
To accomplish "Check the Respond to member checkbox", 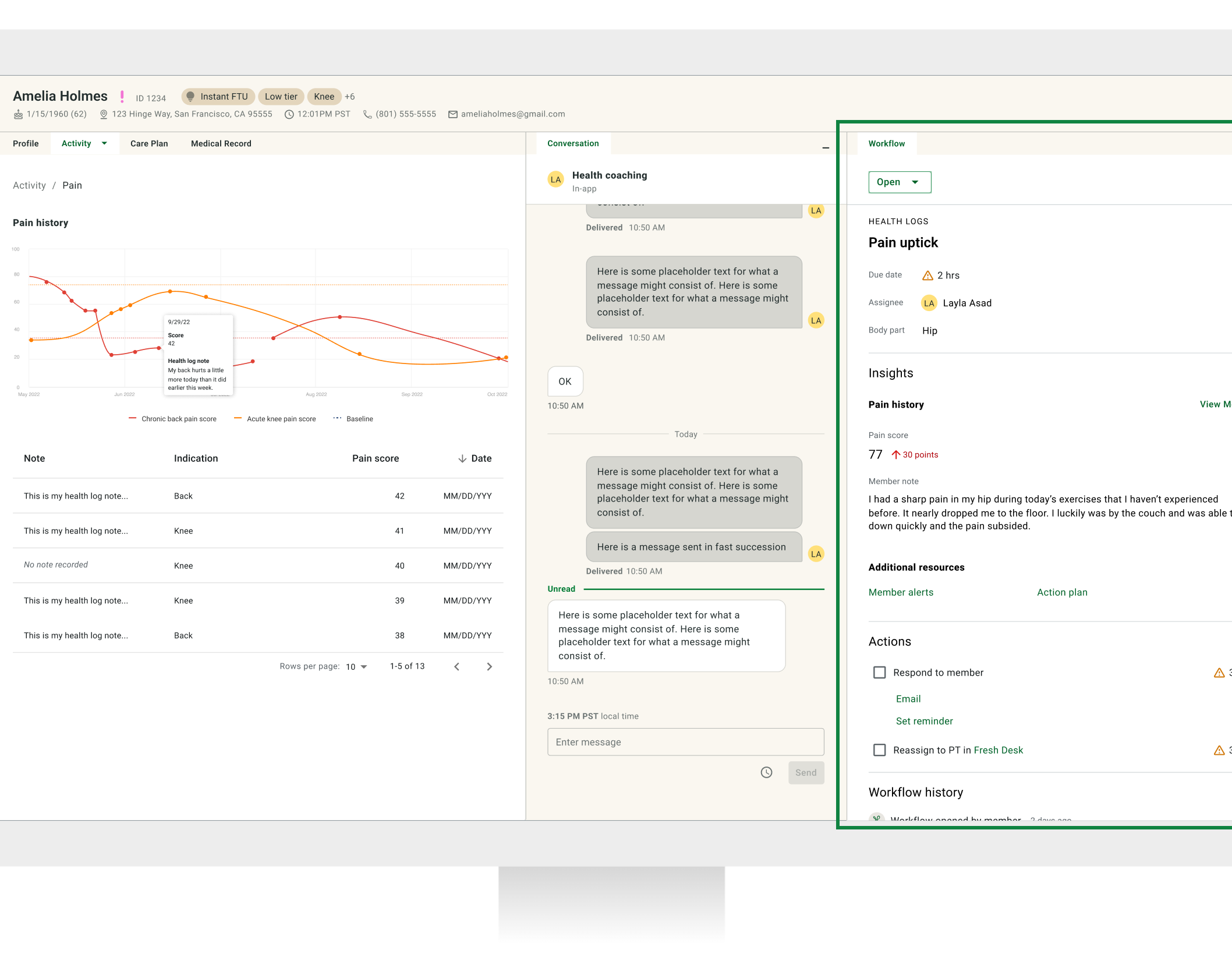I will pos(880,673).
